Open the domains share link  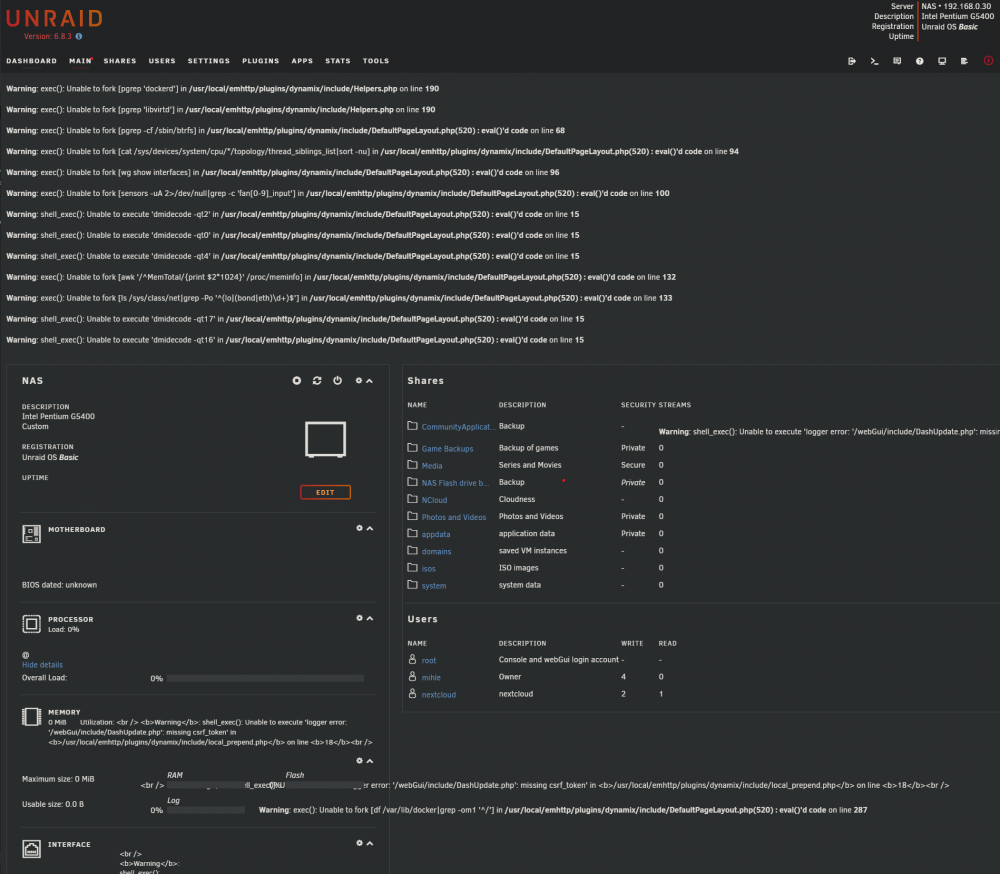click(x=436, y=552)
